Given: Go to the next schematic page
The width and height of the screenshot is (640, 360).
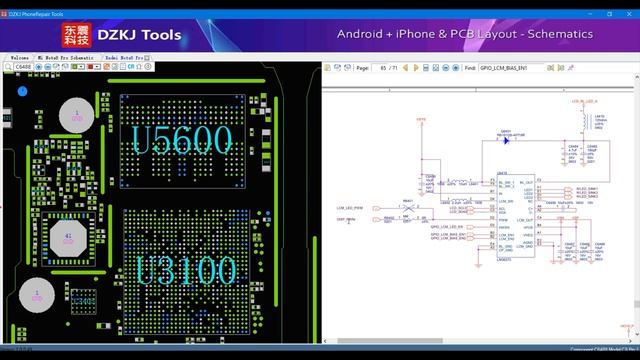Looking at the screenshot, I should 416,68.
